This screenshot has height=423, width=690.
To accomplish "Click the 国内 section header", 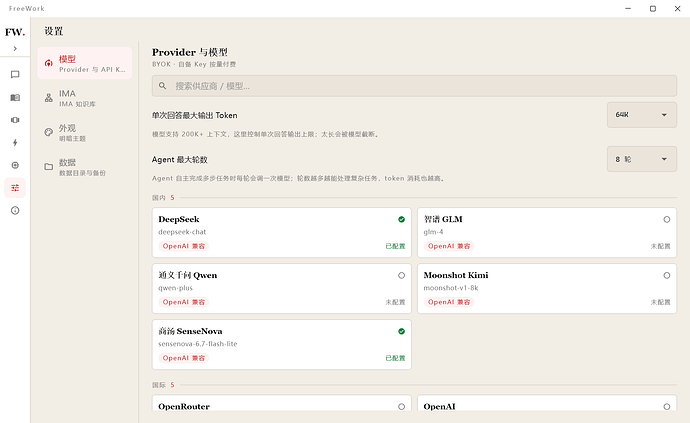I will [x=159, y=198].
